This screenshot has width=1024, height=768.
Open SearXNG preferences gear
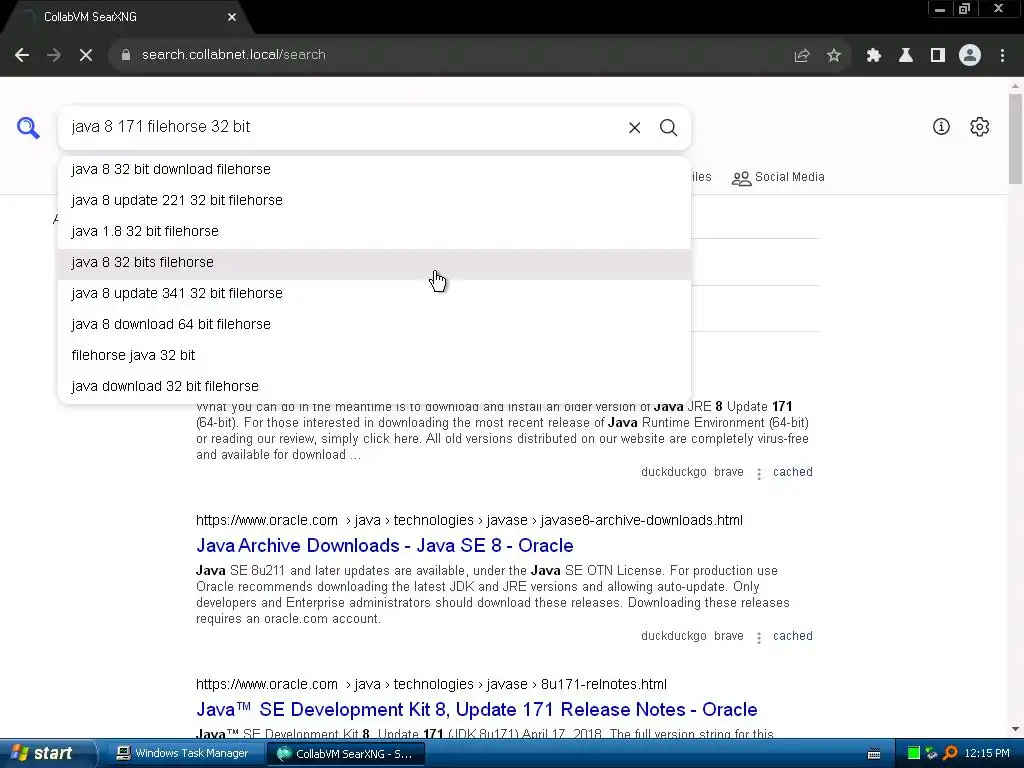tap(980, 127)
